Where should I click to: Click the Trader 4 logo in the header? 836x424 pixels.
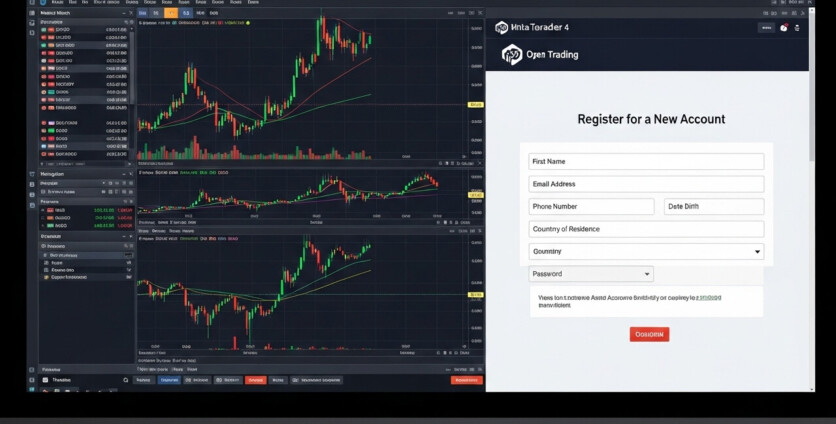pos(501,28)
